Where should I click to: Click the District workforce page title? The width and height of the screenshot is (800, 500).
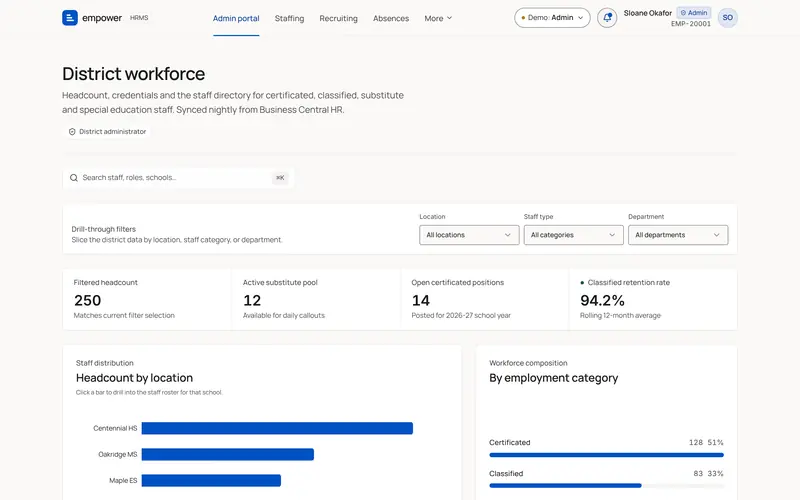click(x=134, y=74)
